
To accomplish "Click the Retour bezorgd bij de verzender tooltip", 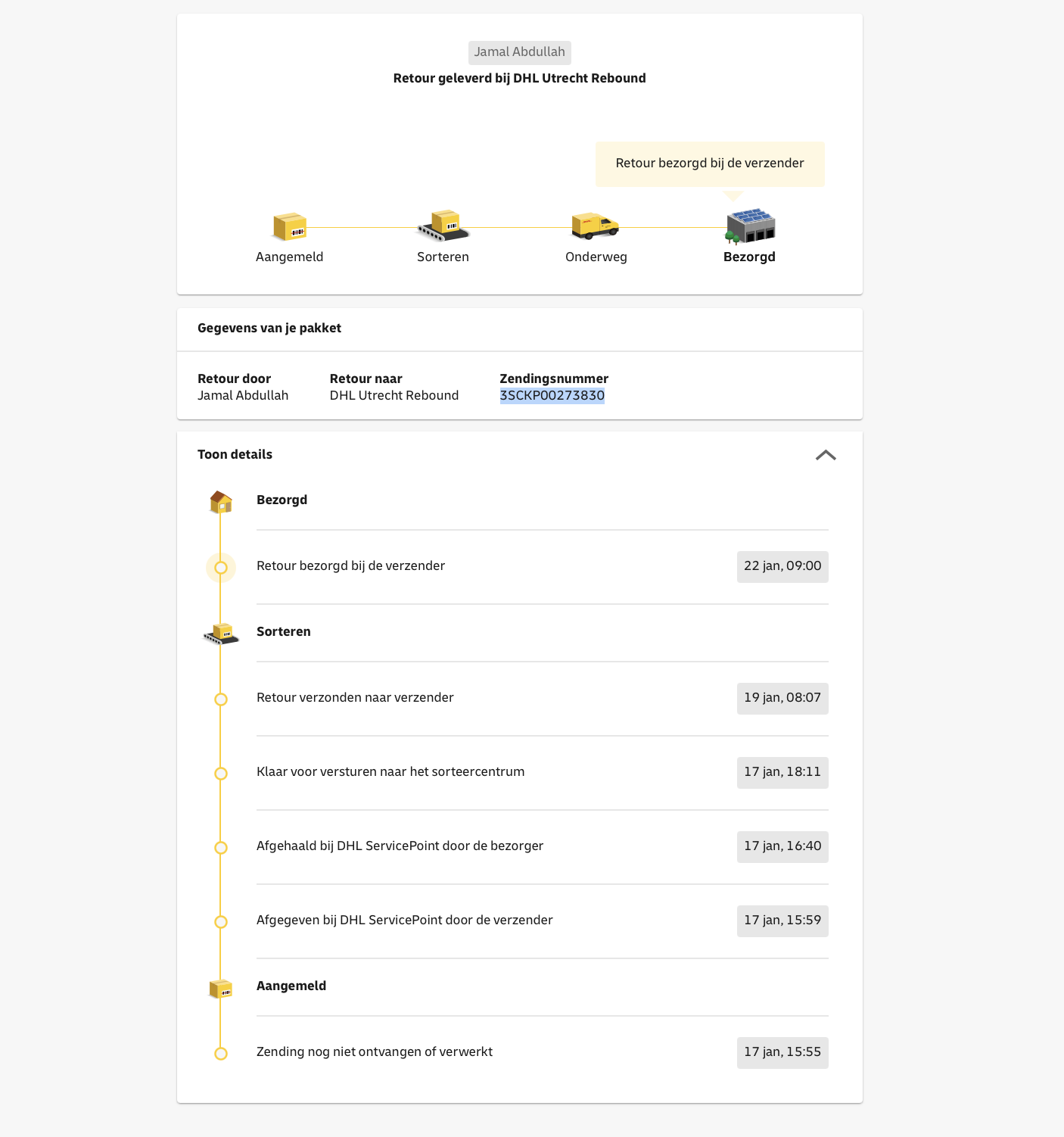I will click(x=710, y=164).
